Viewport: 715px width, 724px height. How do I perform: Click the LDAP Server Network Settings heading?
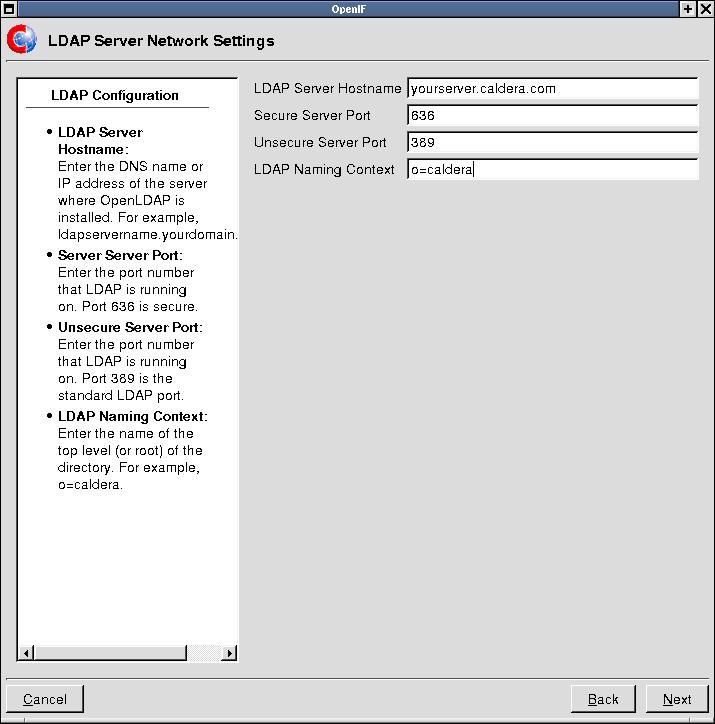161,41
